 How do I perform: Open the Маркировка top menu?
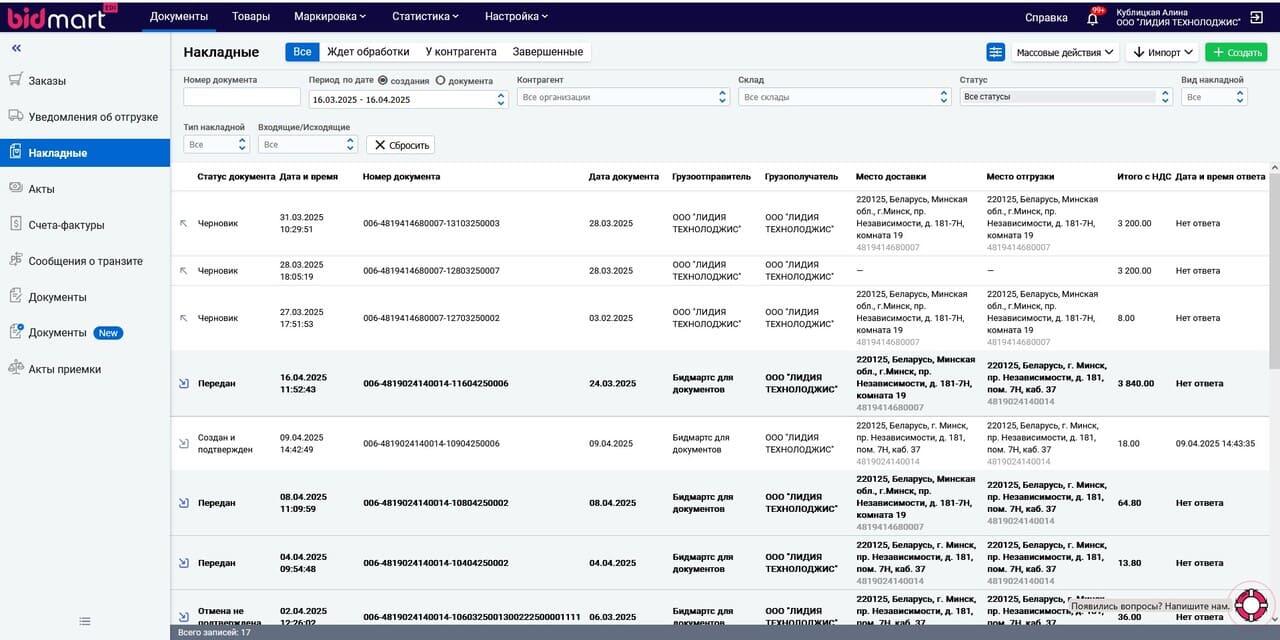tap(330, 16)
